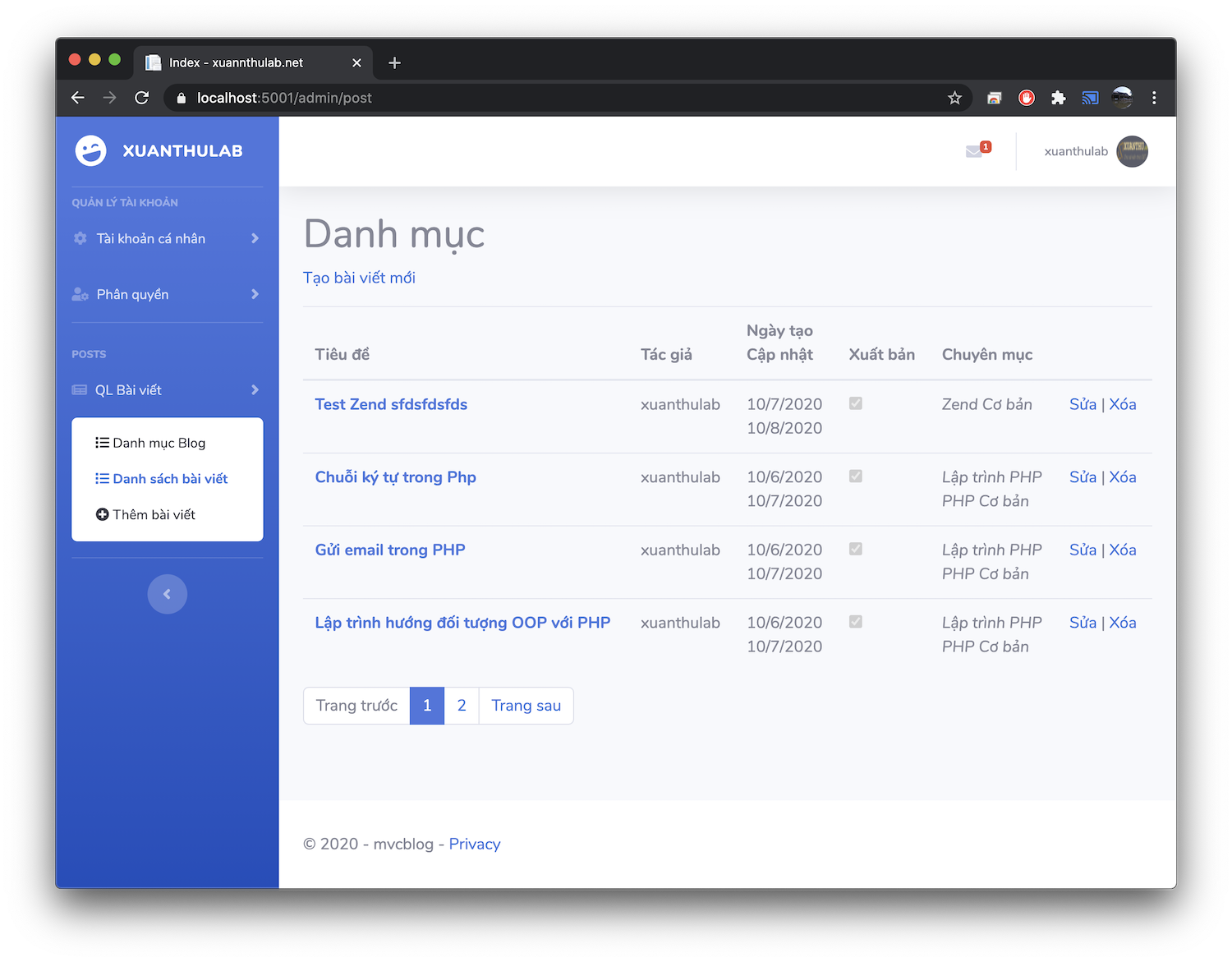Image resolution: width=1232 pixels, height=962 pixels.
Task: Click the site lock icon in the address bar
Action: pyautogui.click(x=182, y=98)
